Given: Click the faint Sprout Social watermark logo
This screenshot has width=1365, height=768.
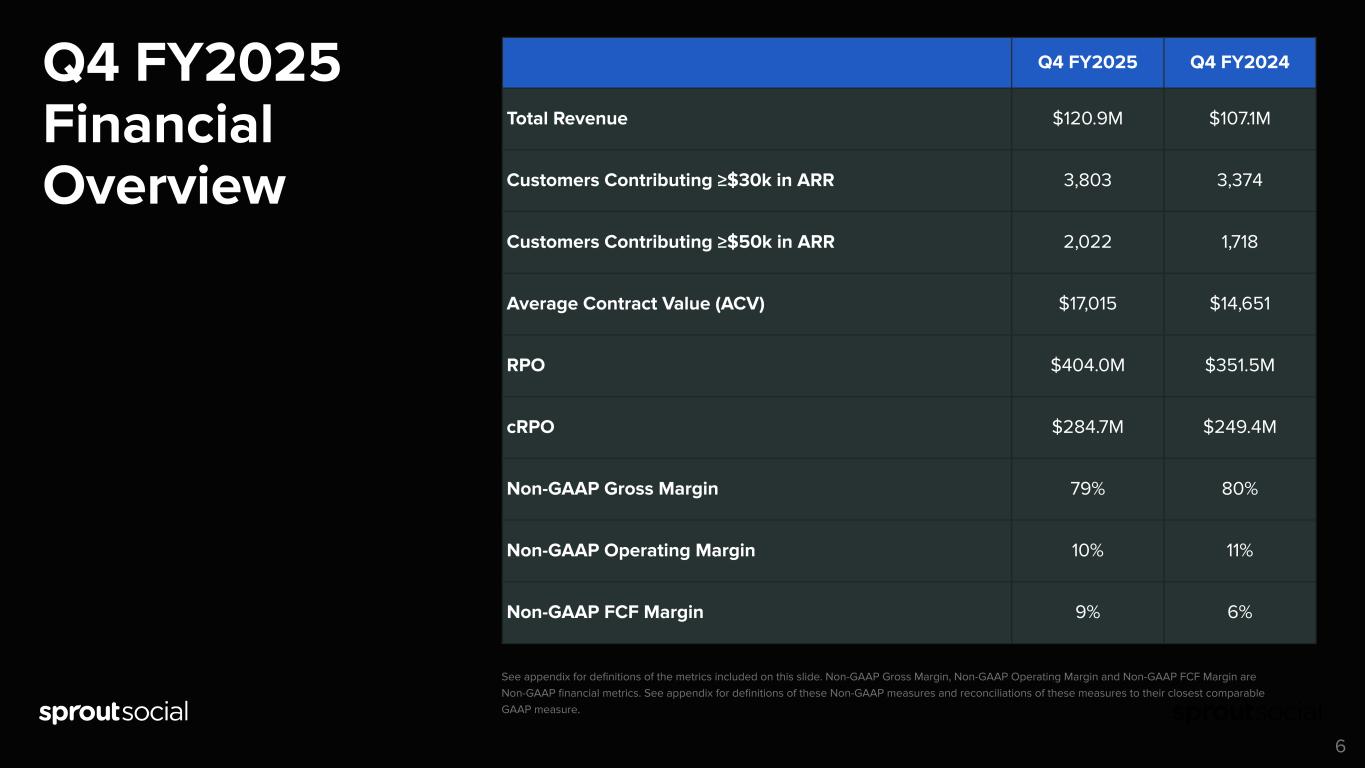Looking at the screenshot, I should (x=1247, y=713).
